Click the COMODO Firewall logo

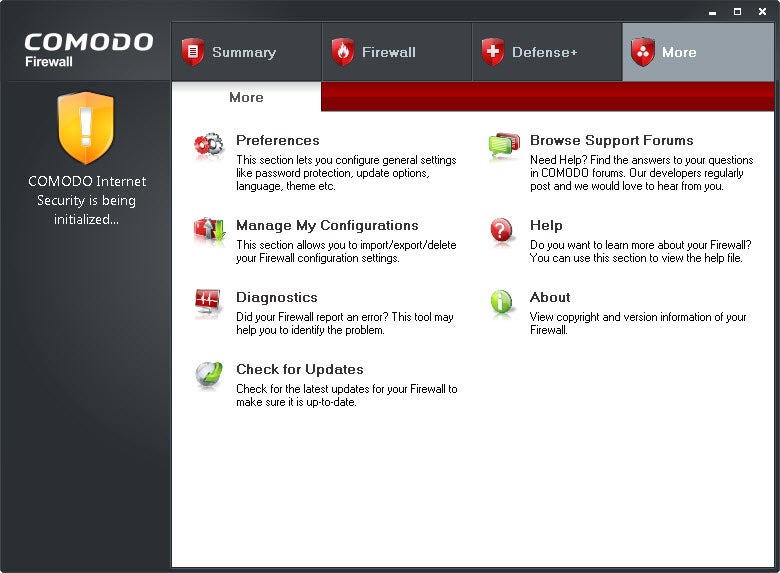click(x=89, y=49)
